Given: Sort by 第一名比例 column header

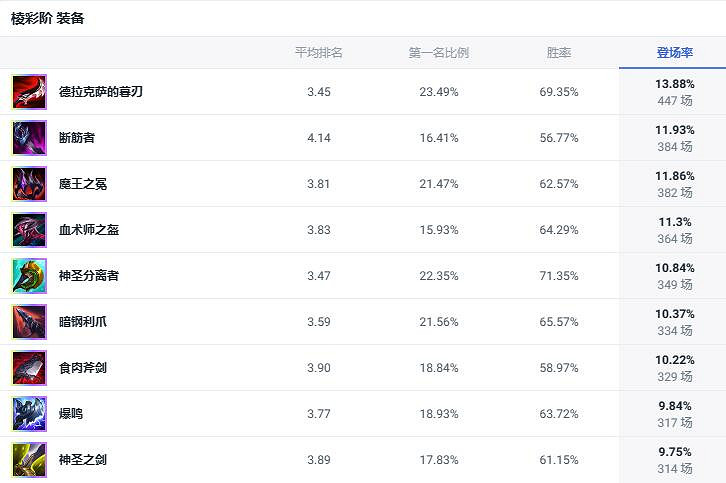Looking at the screenshot, I should [438, 53].
